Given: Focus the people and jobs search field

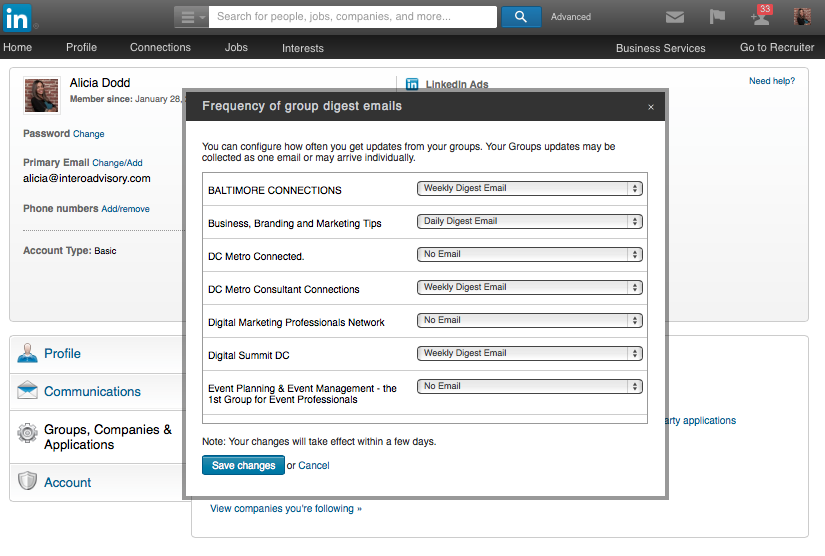Looking at the screenshot, I should pos(354,17).
